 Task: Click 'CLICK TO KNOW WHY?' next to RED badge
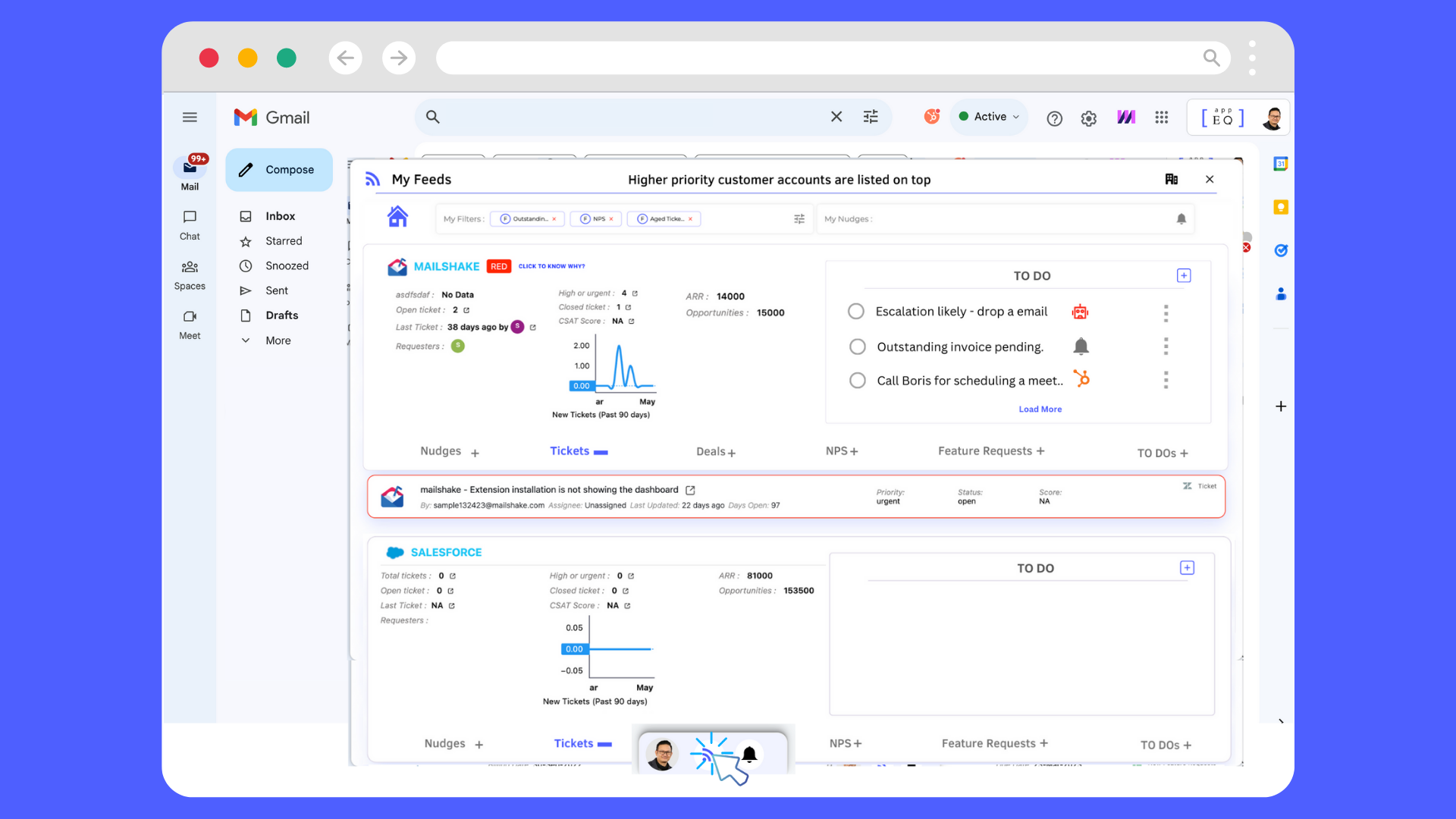552,266
